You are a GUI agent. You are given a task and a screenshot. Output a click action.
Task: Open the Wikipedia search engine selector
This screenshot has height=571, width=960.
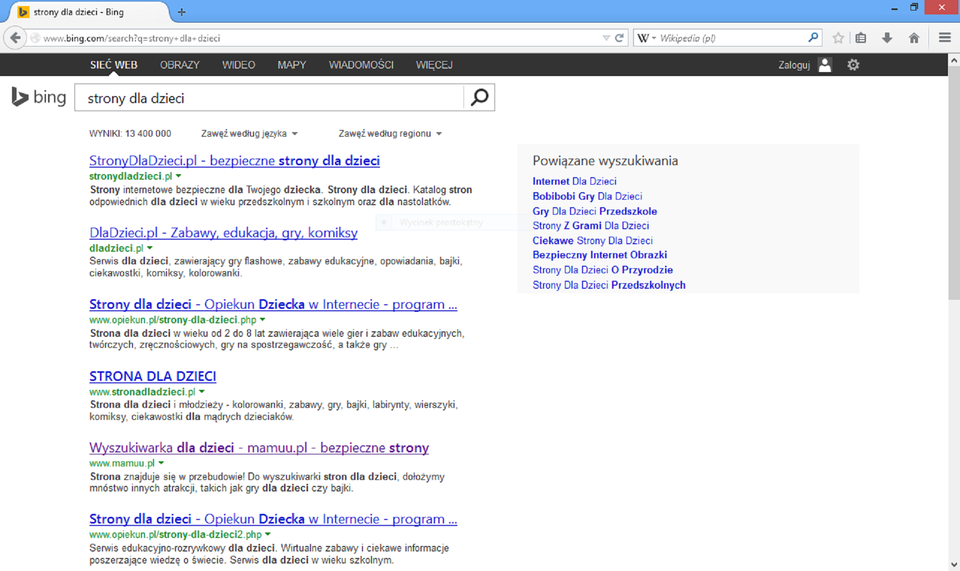tap(647, 38)
